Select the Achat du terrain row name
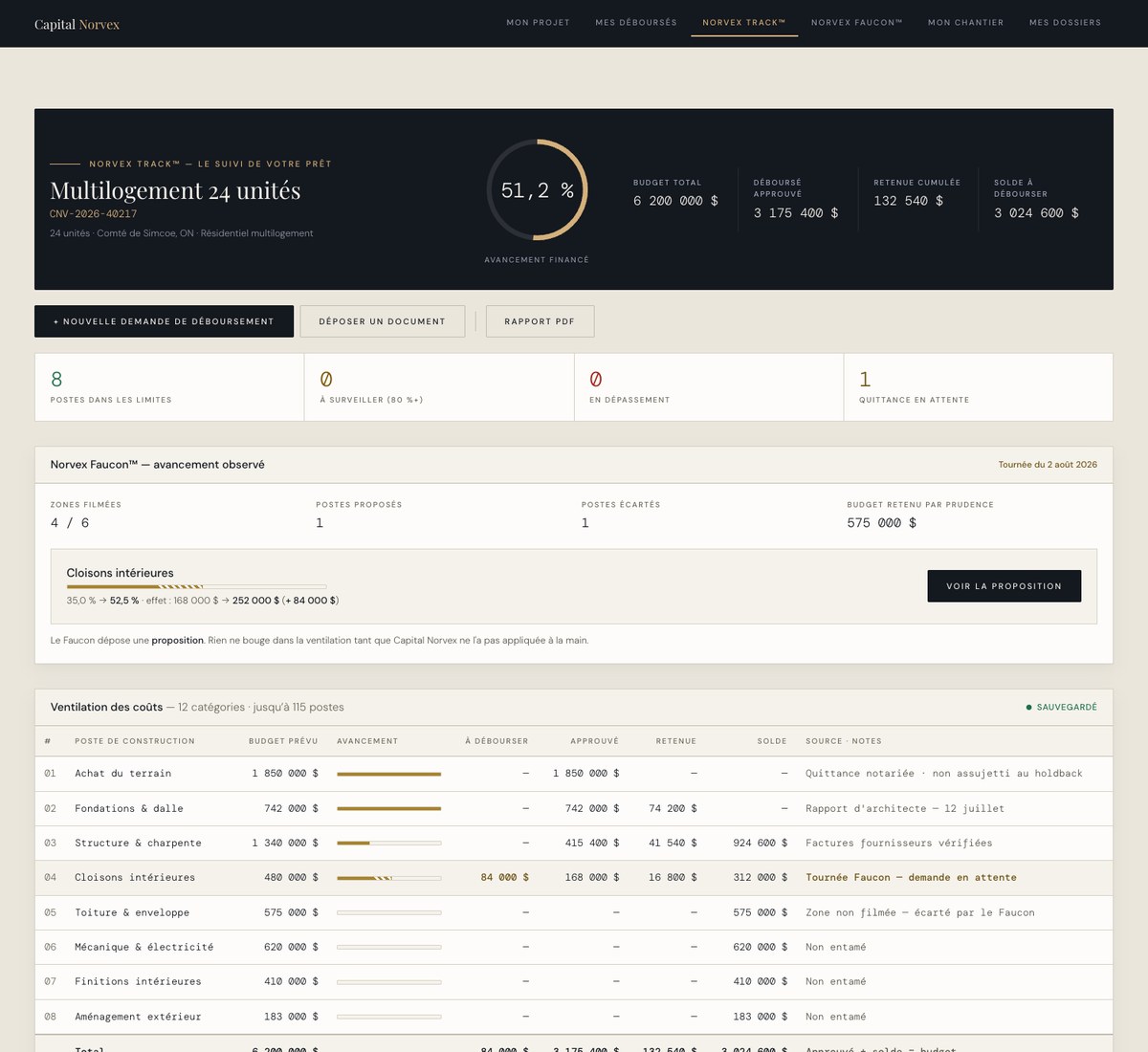 click(x=123, y=774)
